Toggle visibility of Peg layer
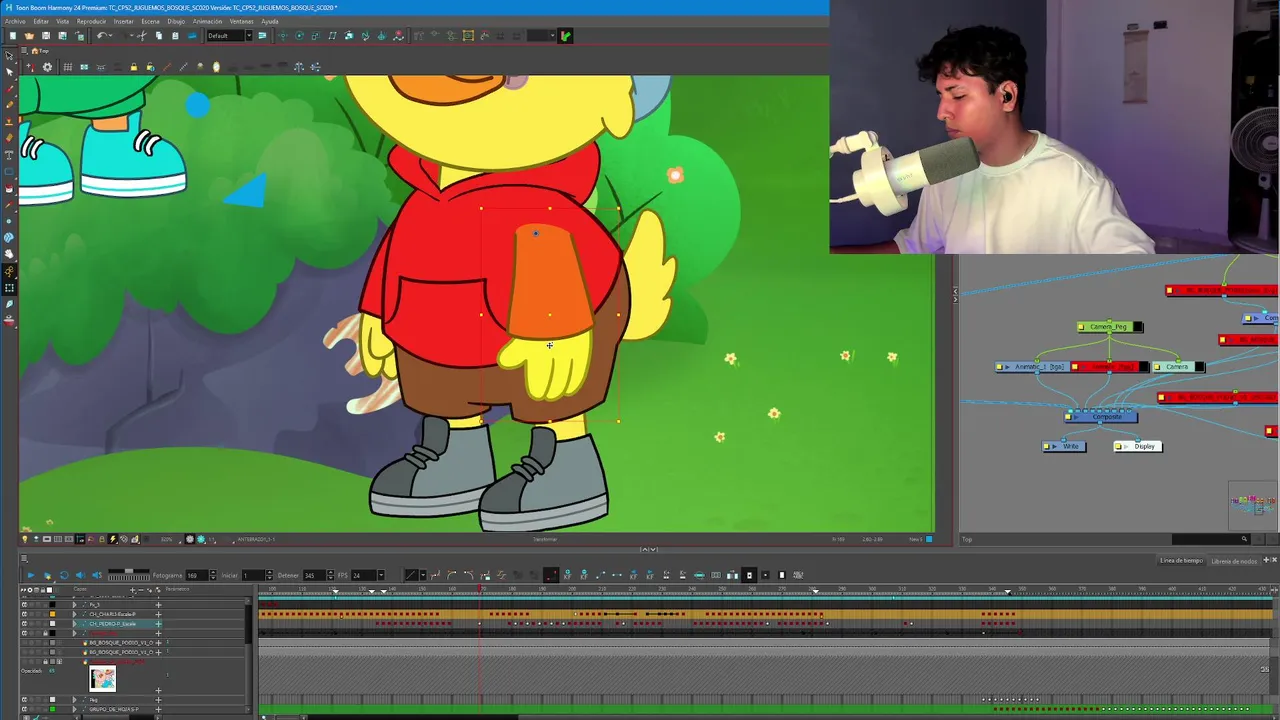This screenshot has height=720, width=1280. click(x=24, y=700)
